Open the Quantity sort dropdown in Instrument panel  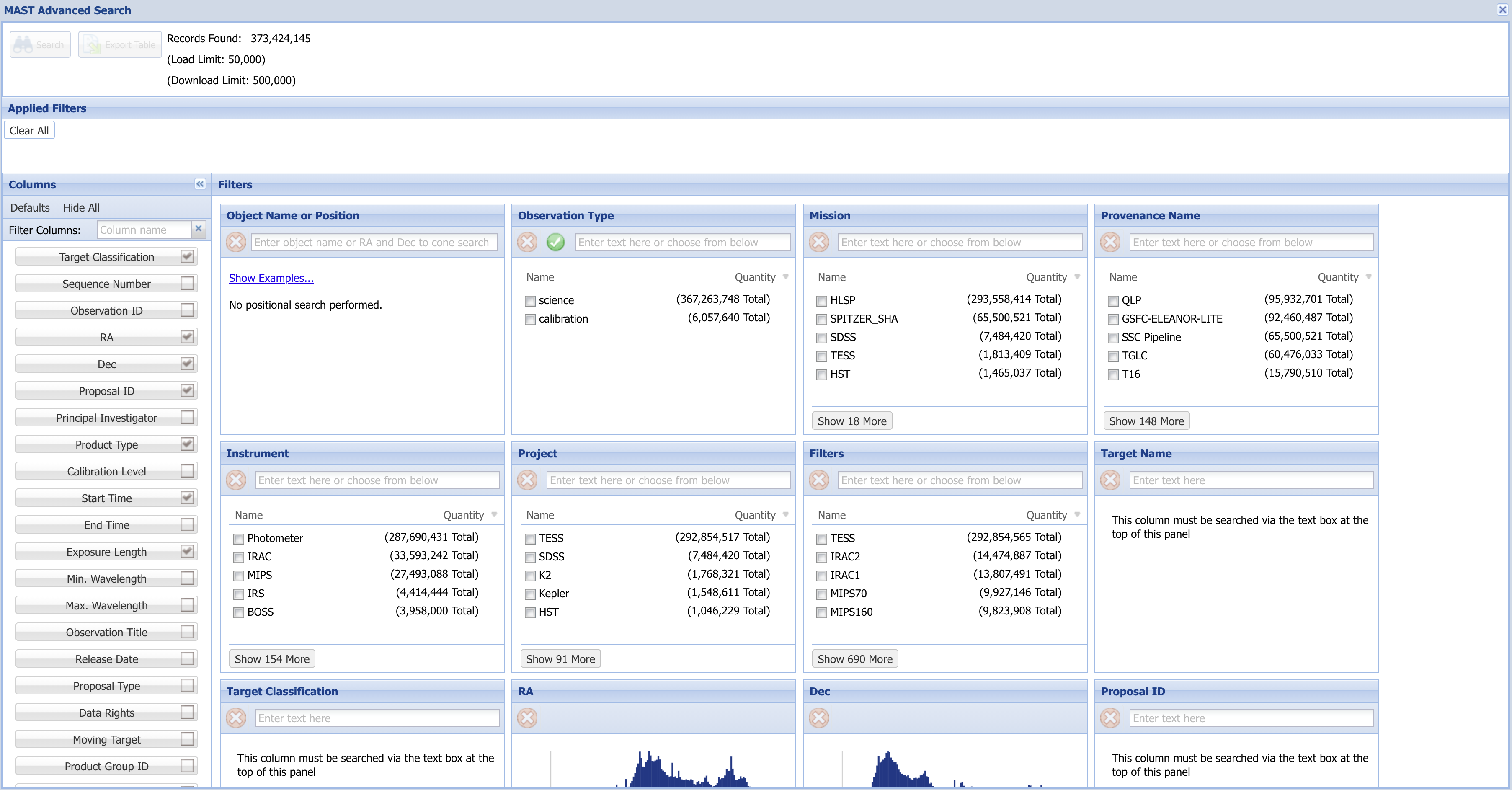tap(494, 515)
